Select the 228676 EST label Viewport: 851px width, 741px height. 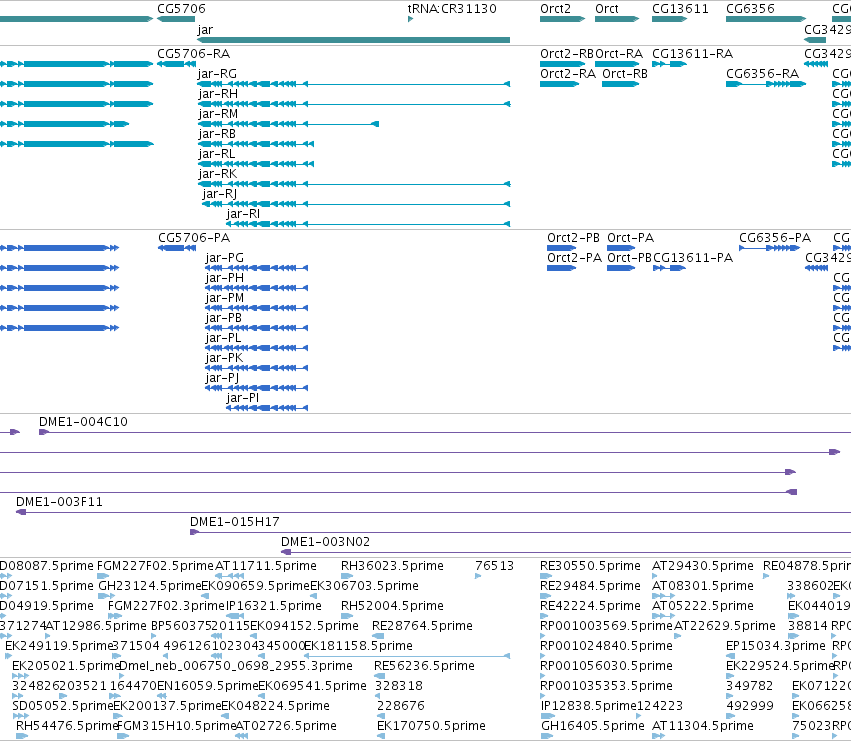[x=401, y=706]
